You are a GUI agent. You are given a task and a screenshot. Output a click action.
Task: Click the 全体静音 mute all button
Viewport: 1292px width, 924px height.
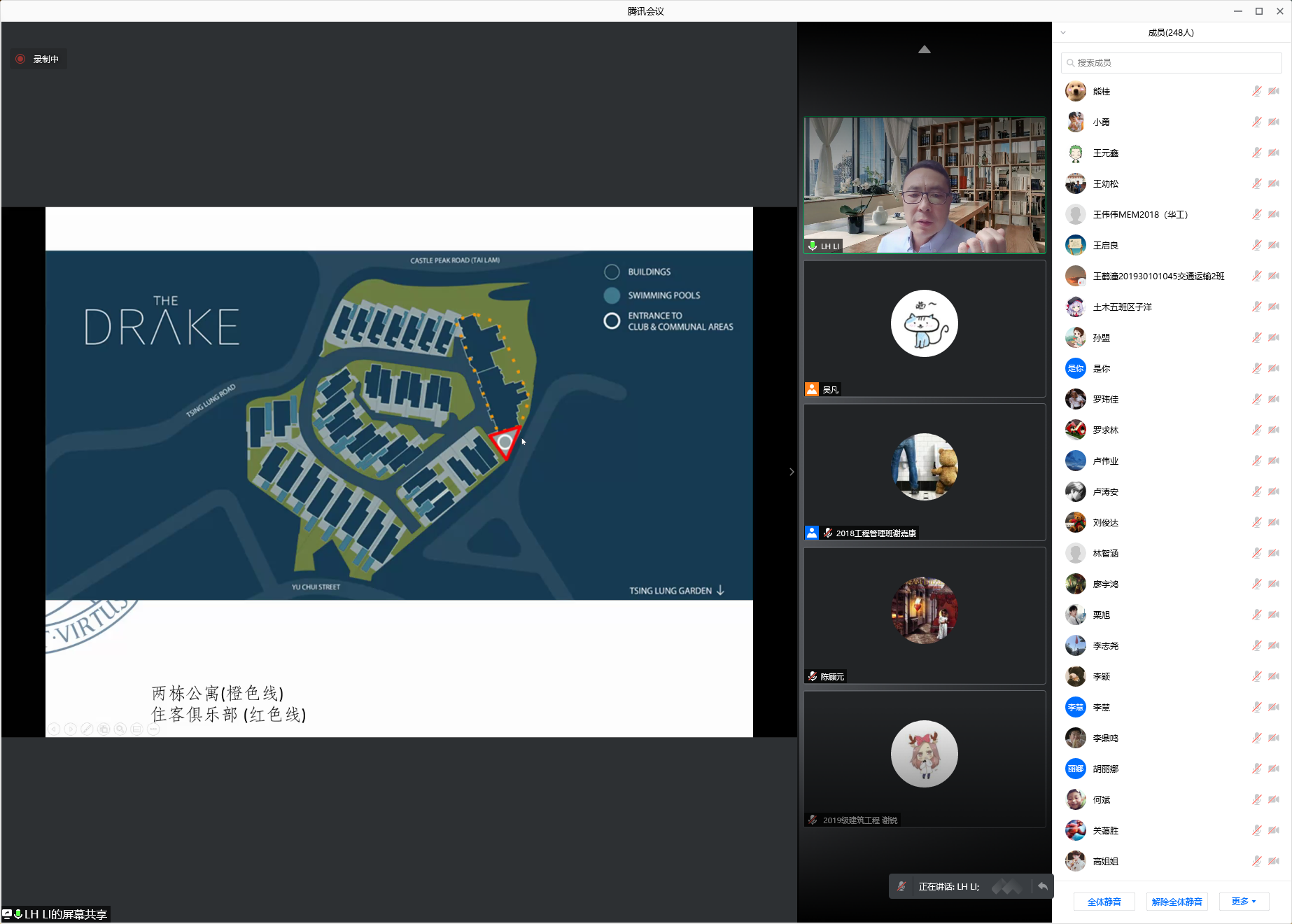[1104, 902]
